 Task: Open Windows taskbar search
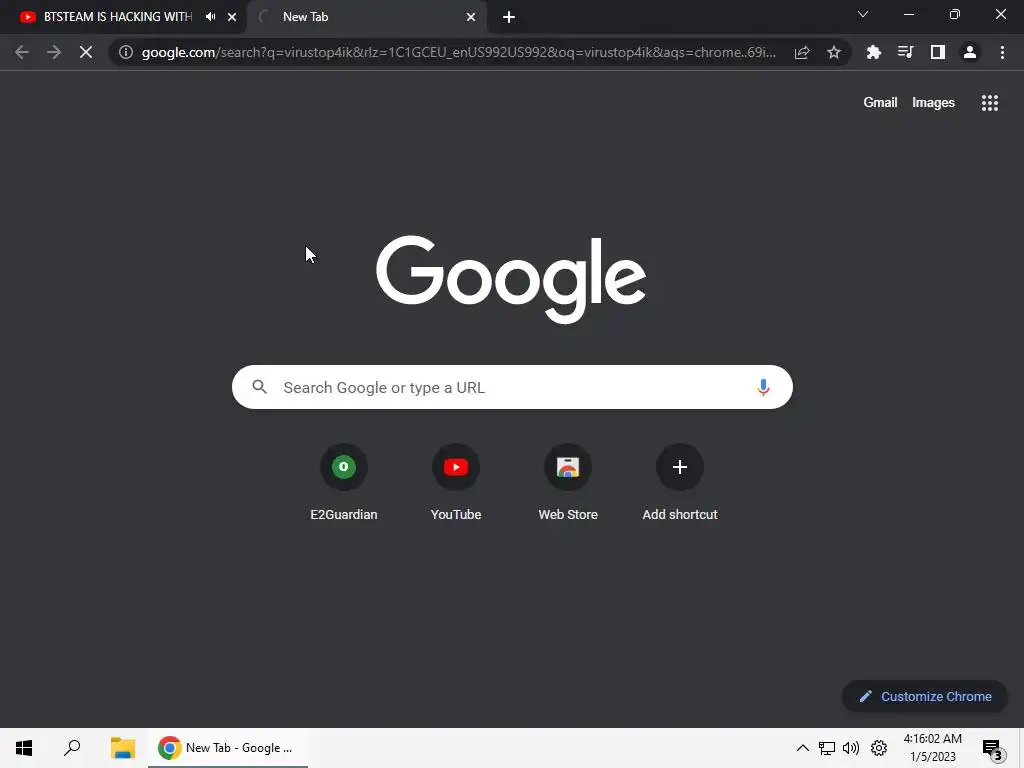(72, 748)
